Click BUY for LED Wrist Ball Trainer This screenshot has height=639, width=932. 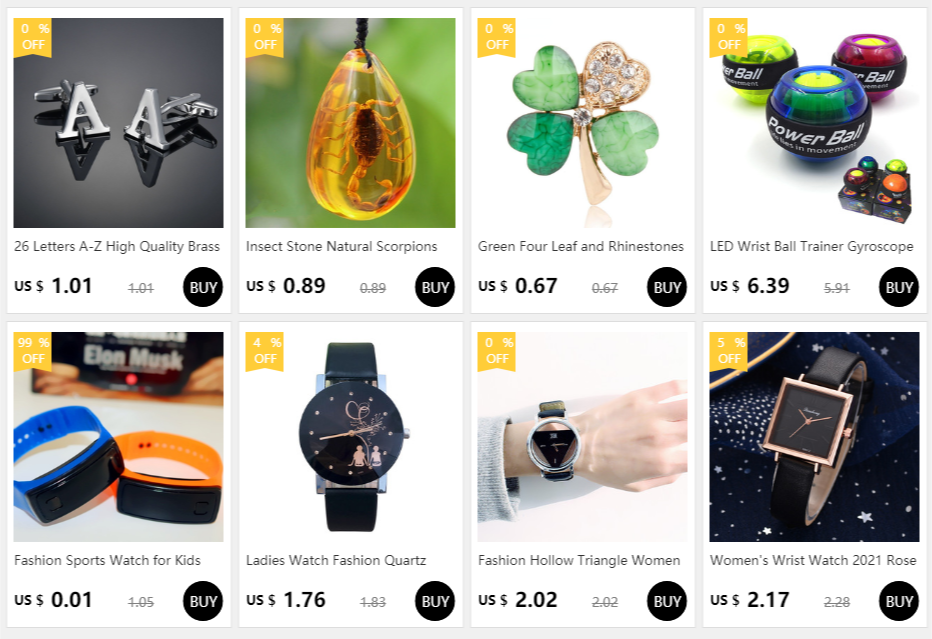[899, 287]
